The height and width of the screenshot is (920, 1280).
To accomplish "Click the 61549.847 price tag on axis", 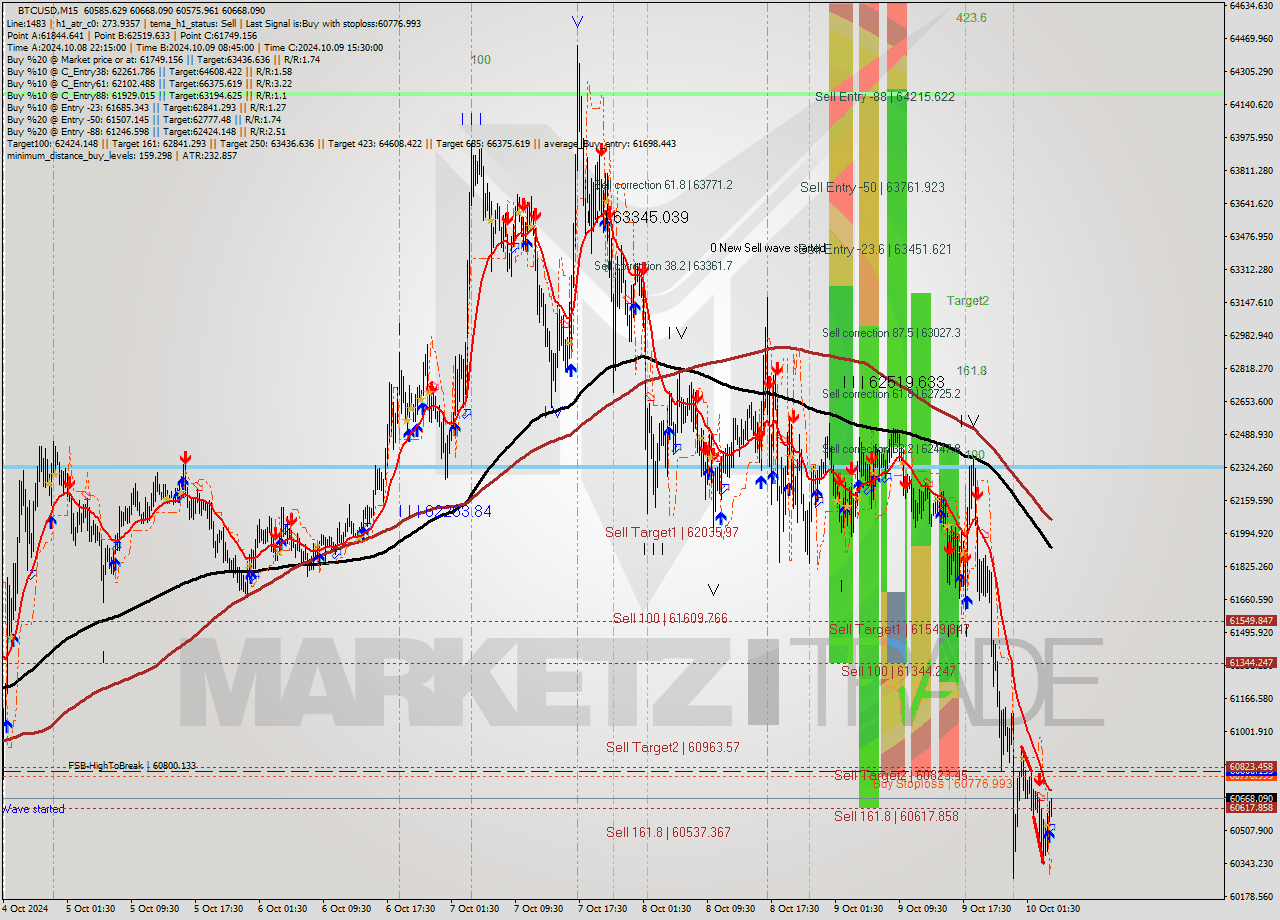I will point(1250,620).
